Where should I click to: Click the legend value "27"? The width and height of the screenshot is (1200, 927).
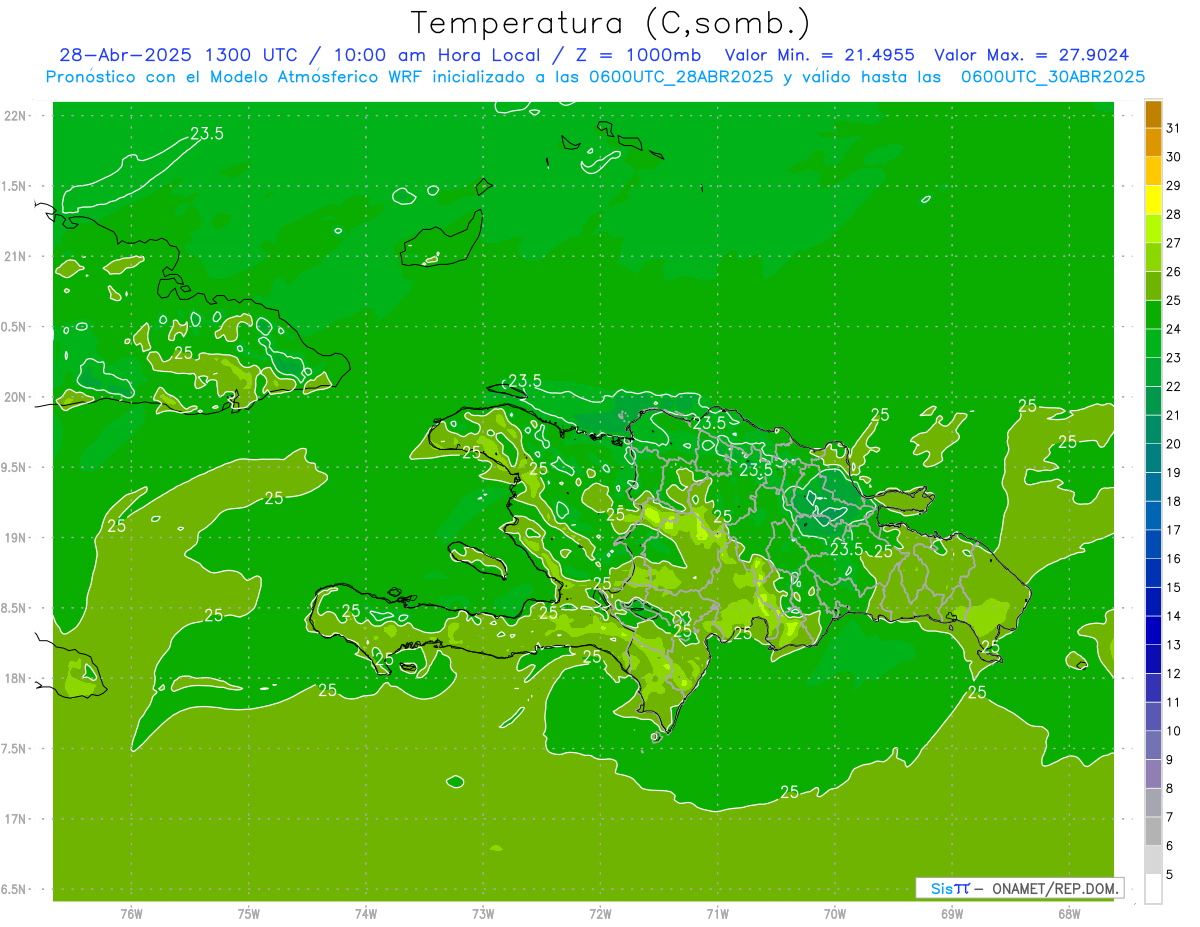tap(1174, 243)
